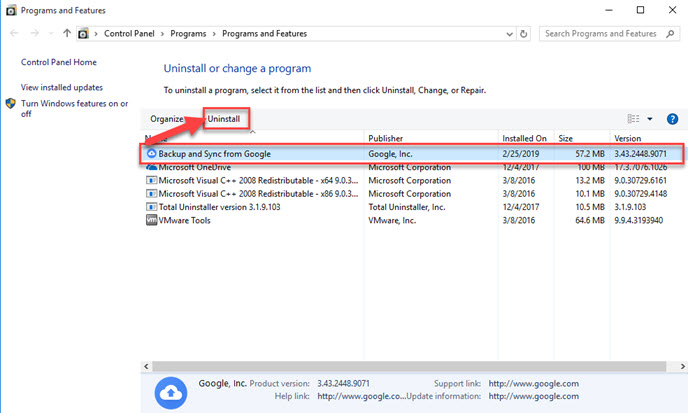Click Uninstall in the toolbar
688x413 pixels.
224,119
